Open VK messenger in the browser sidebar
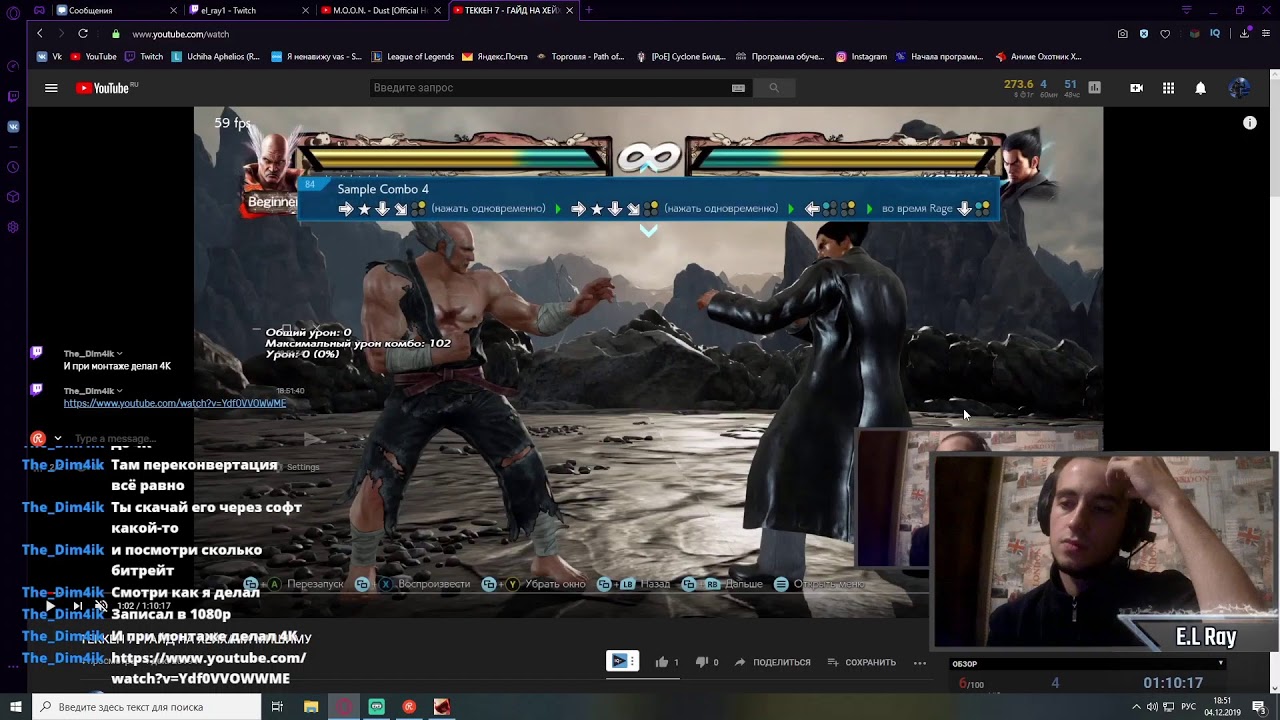Image resolution: width=1280 pixels, height=720 pixels. point(13,127)
